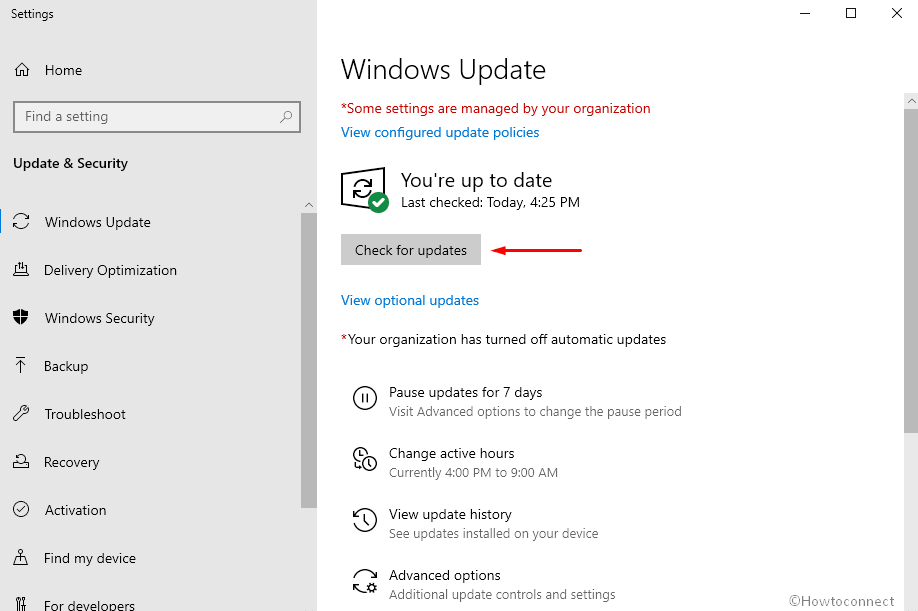Select the Windows Security shield icon
This screenshot has width=918, height=611.
21,318
